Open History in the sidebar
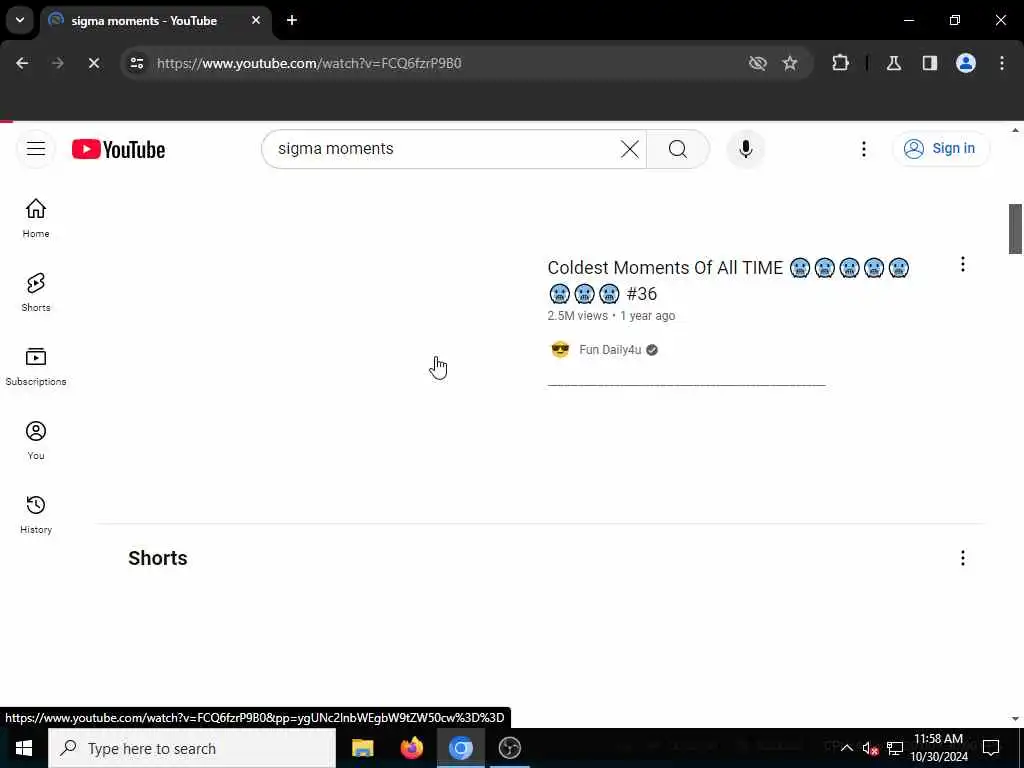Viewport: 1024px width, 768px height. tap(36, 515)
